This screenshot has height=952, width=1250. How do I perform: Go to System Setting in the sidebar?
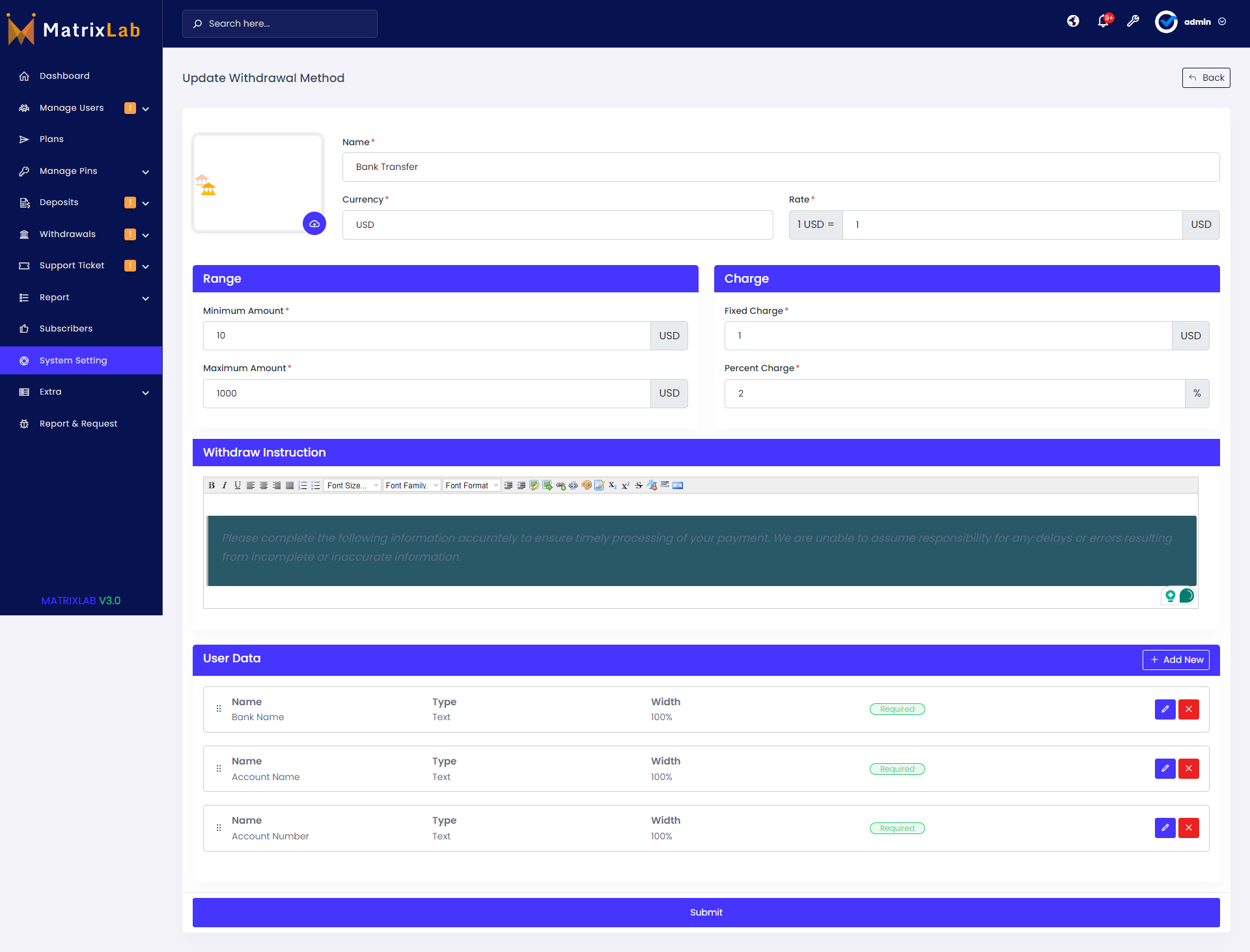[73, 360]
